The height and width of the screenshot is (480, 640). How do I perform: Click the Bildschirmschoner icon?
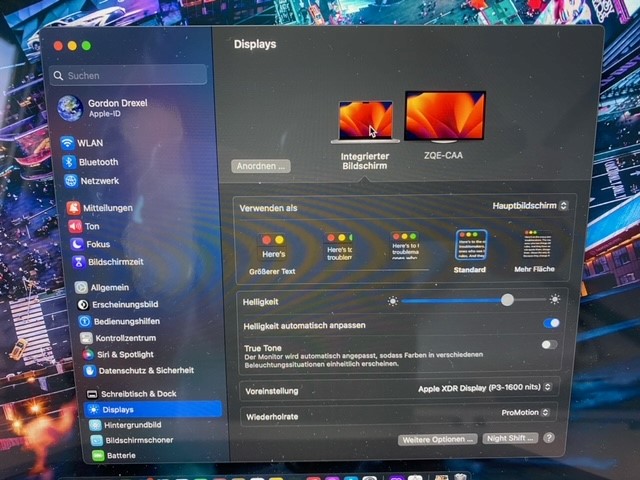[x=97, y=440]
